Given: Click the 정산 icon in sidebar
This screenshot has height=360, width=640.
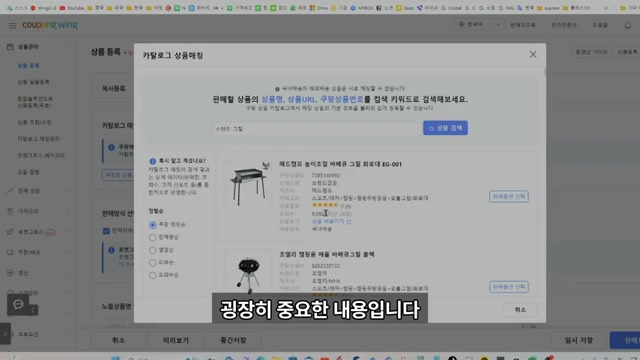Looking at the screenshot, I should (x=10, y=273).
